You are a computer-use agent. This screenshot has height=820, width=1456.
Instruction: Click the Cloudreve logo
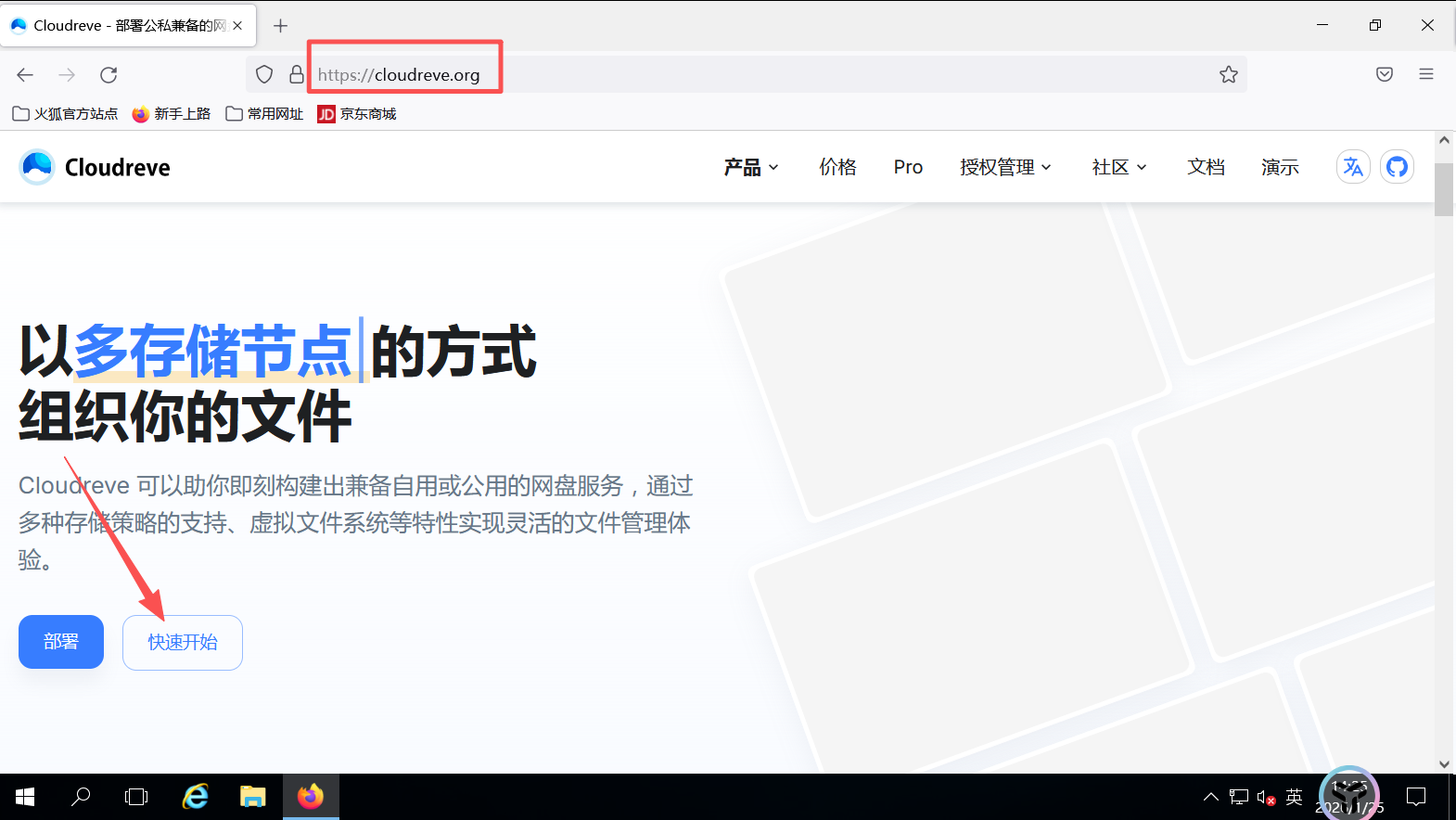[95, 167]
